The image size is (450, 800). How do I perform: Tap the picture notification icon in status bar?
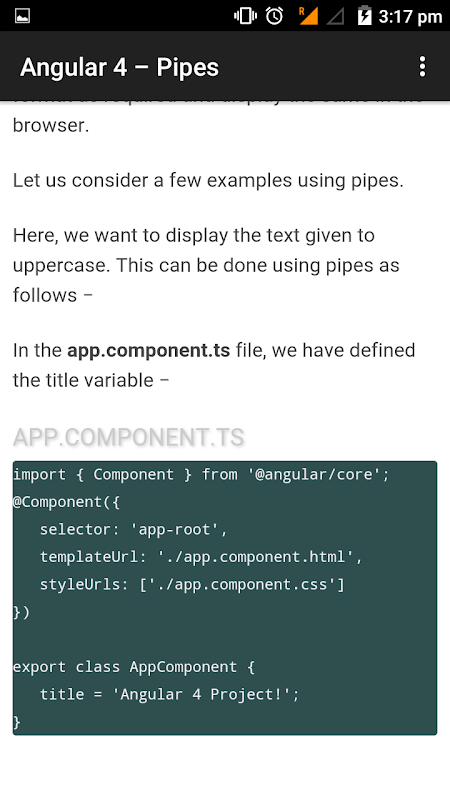(x=22, y=16)
